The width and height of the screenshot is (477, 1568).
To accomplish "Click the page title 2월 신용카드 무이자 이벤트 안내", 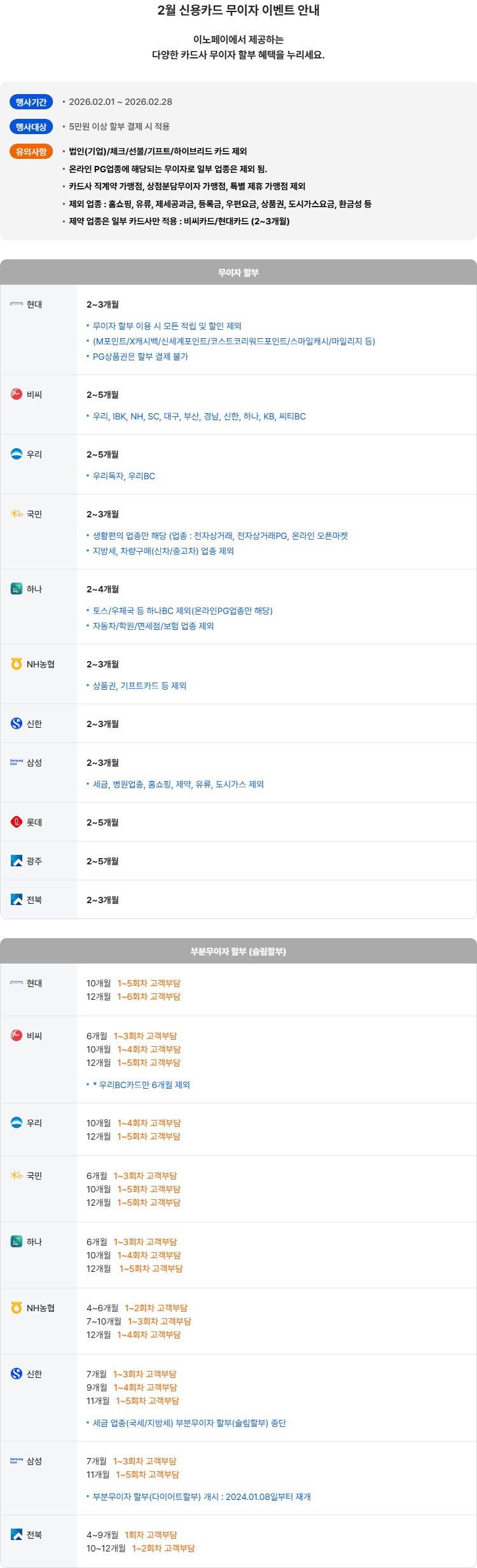I will (238, 10).
